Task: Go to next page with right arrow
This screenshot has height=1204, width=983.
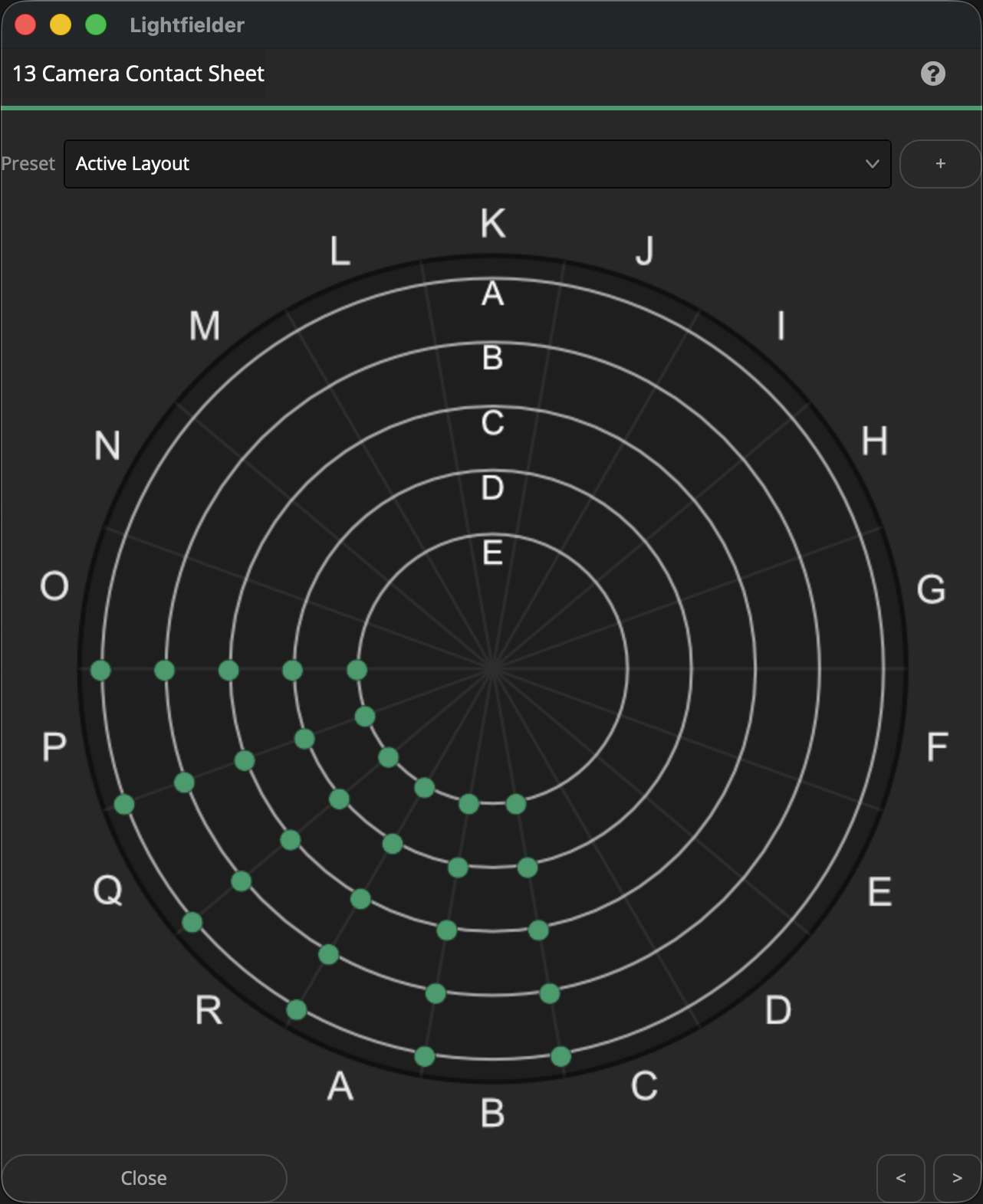Action: pos(957,1178)
